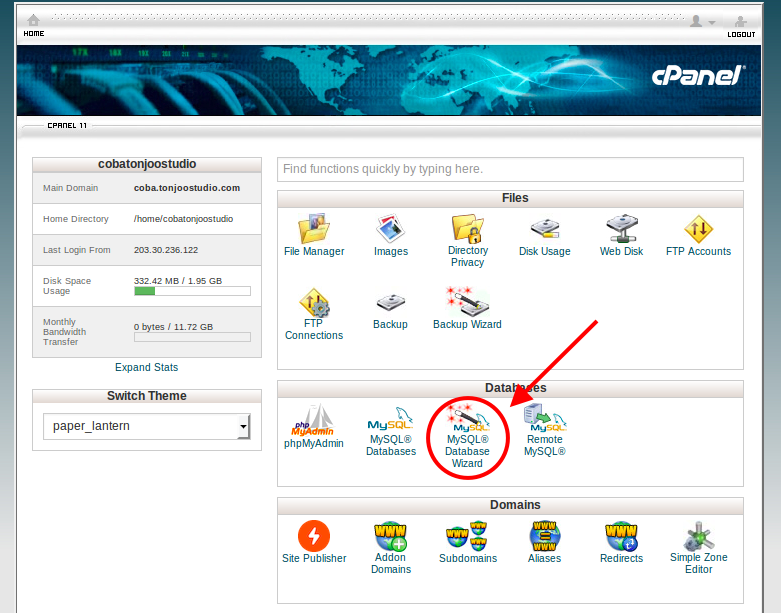Open the Web Disk icon
781x613 pixels.
(x=621, y=235)
